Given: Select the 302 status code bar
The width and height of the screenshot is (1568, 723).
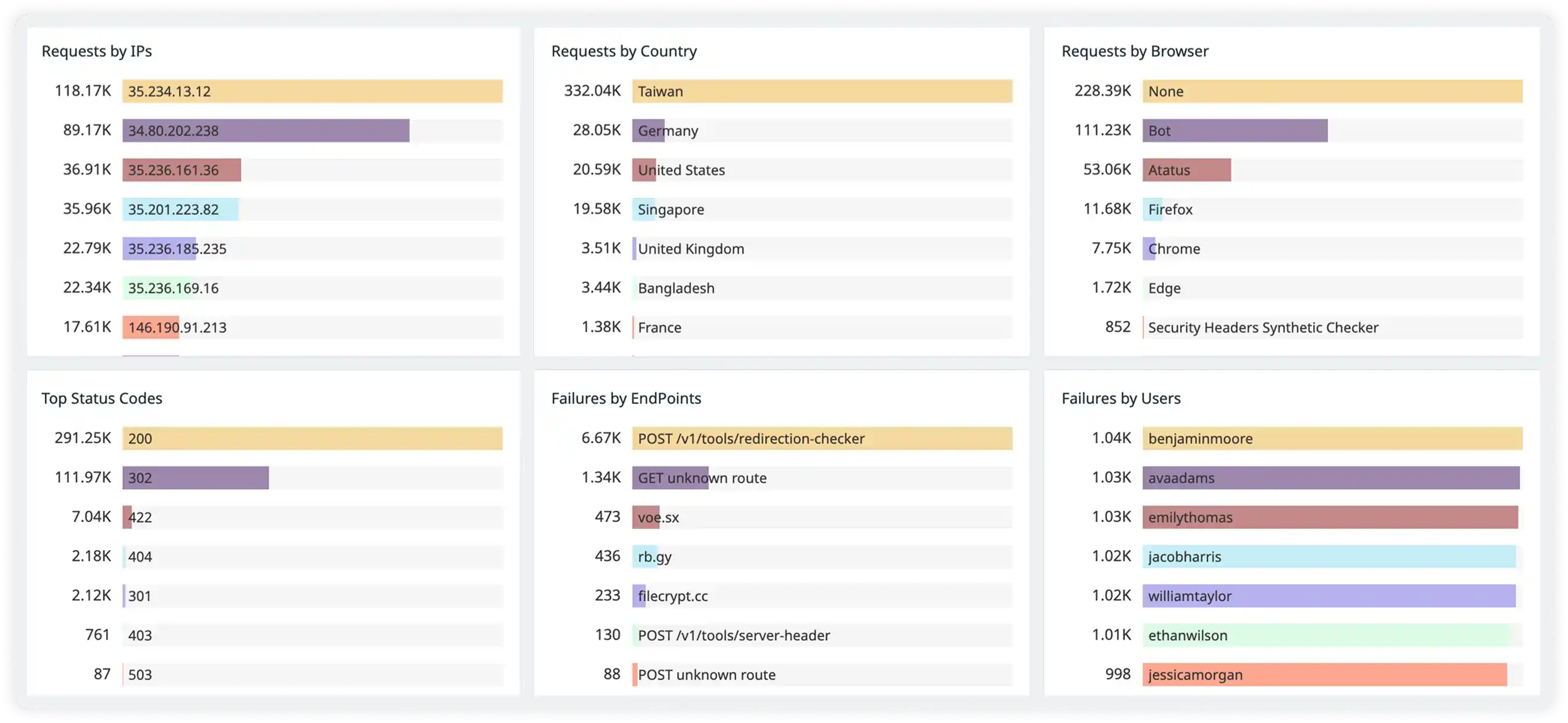Looking at the screenshot, I should (x=195, y=478).
